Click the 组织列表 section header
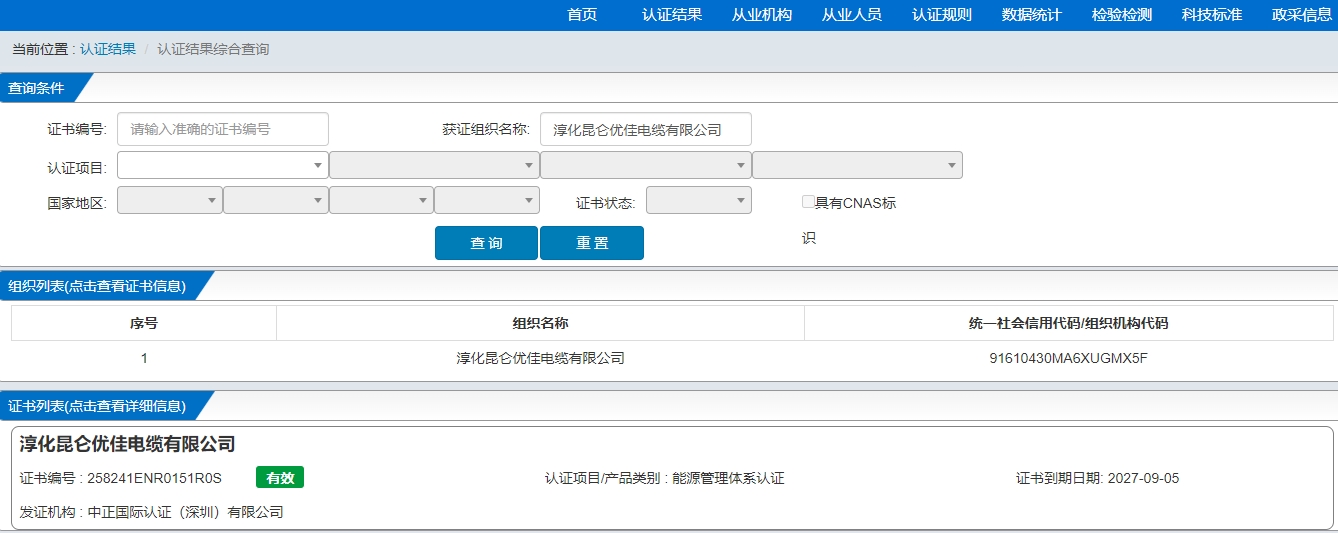1338x533 pixels. pyautogui.click(x=97, y=286)
